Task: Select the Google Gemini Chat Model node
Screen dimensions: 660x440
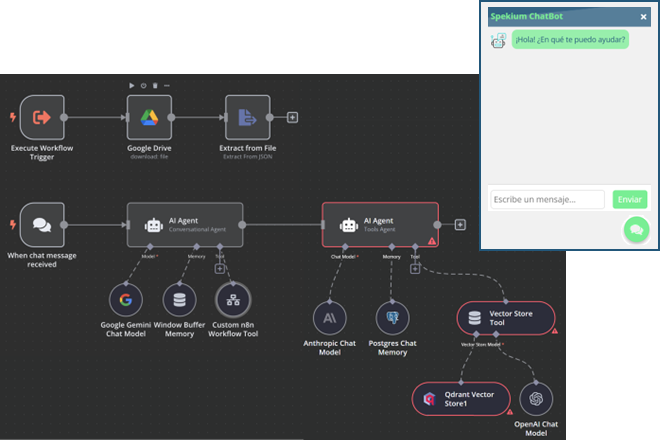Action: [x=126, y=300]
